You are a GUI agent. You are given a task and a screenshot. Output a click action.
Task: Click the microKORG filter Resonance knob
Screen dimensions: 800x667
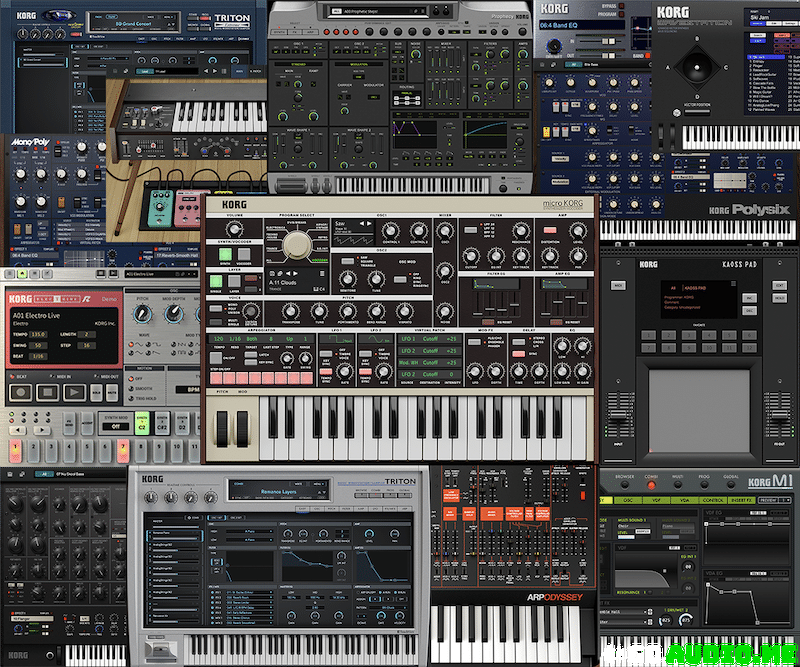[520, 231]
